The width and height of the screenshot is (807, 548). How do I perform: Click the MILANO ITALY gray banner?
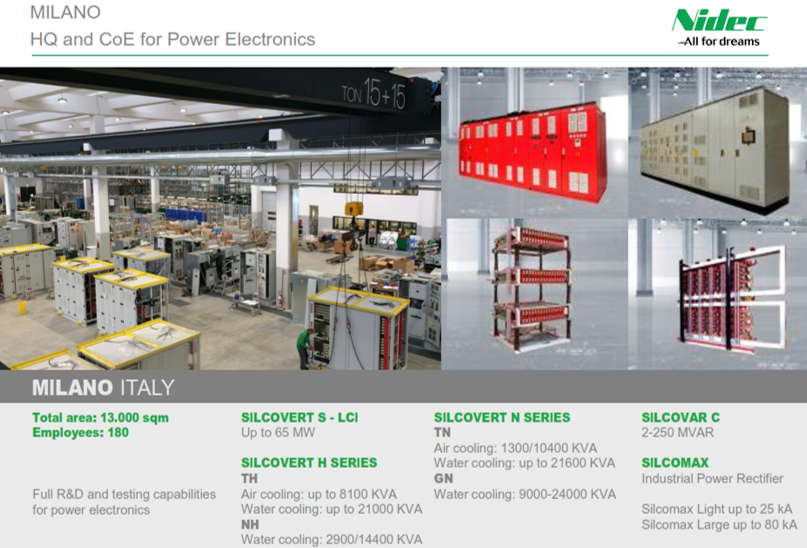tap(400, 388)
